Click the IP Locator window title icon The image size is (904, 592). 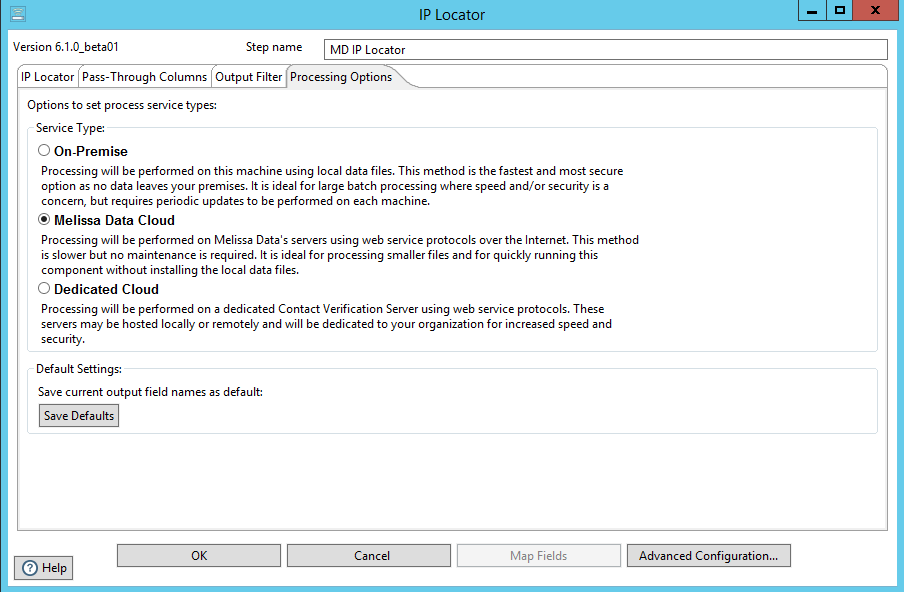coord(17,14)
